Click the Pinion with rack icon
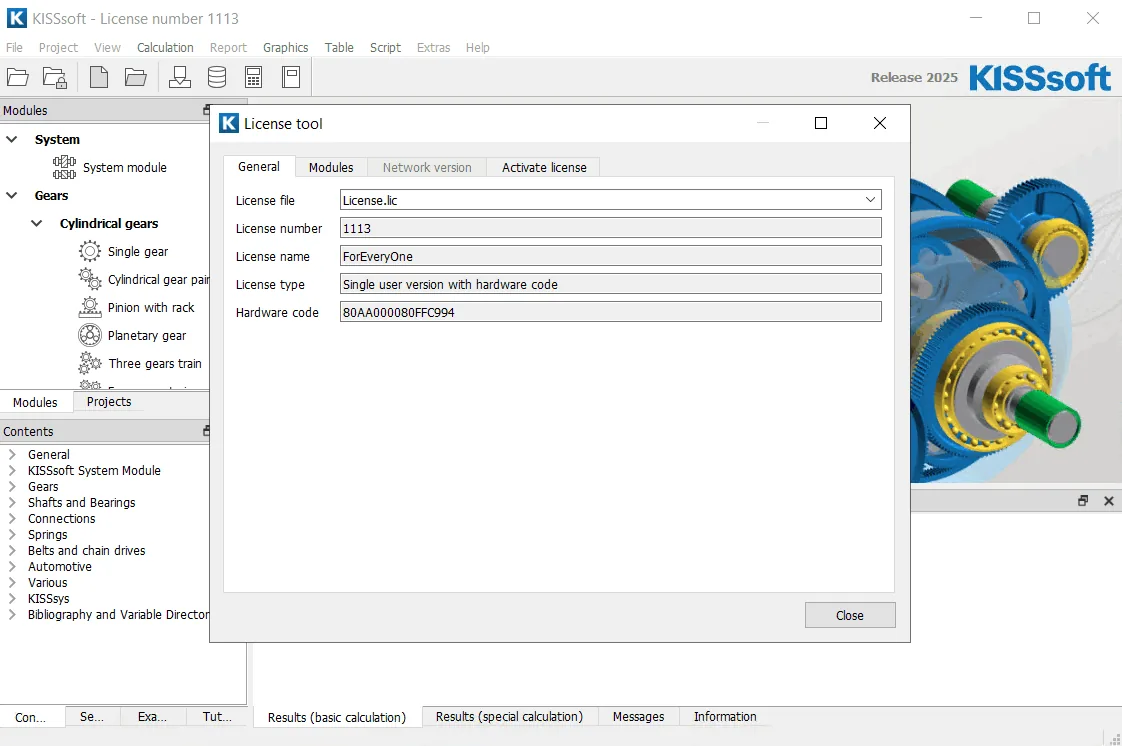 tap(89, 307)
